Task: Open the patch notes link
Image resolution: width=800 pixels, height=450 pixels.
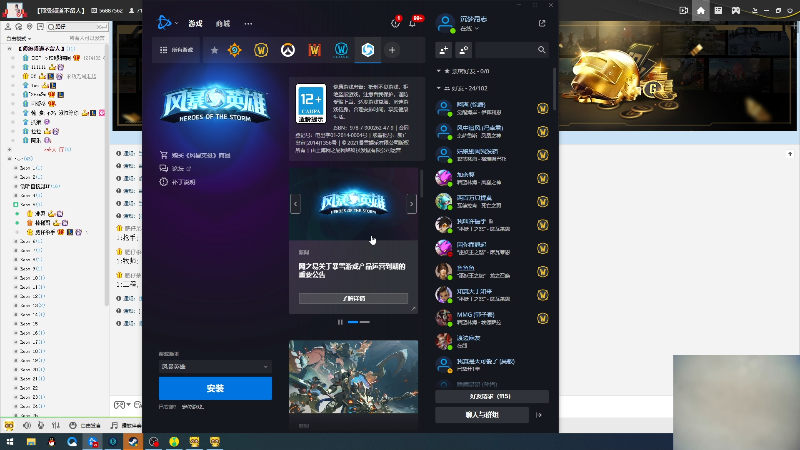Action: (x=177, y=182)
